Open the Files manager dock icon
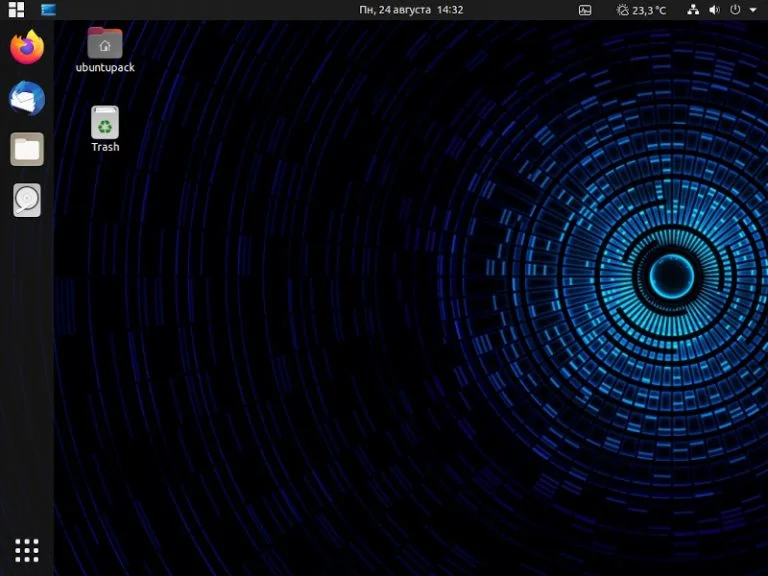768x576 pixels. click(27, 149)
